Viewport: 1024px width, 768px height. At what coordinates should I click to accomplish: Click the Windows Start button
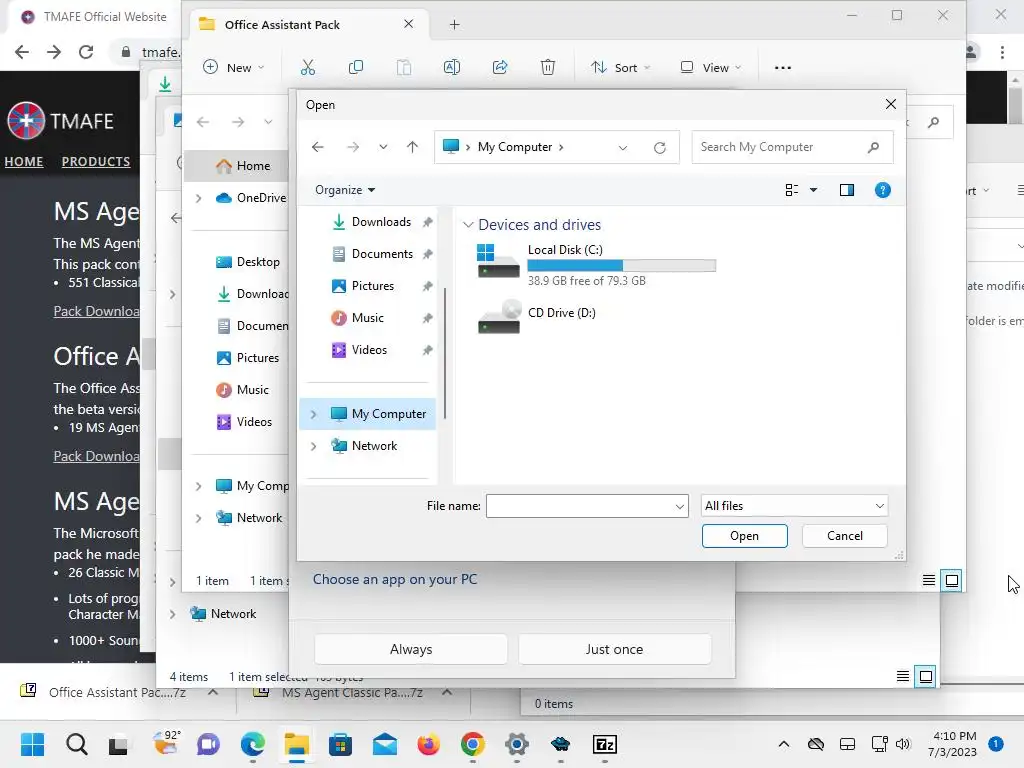[32, 744]
